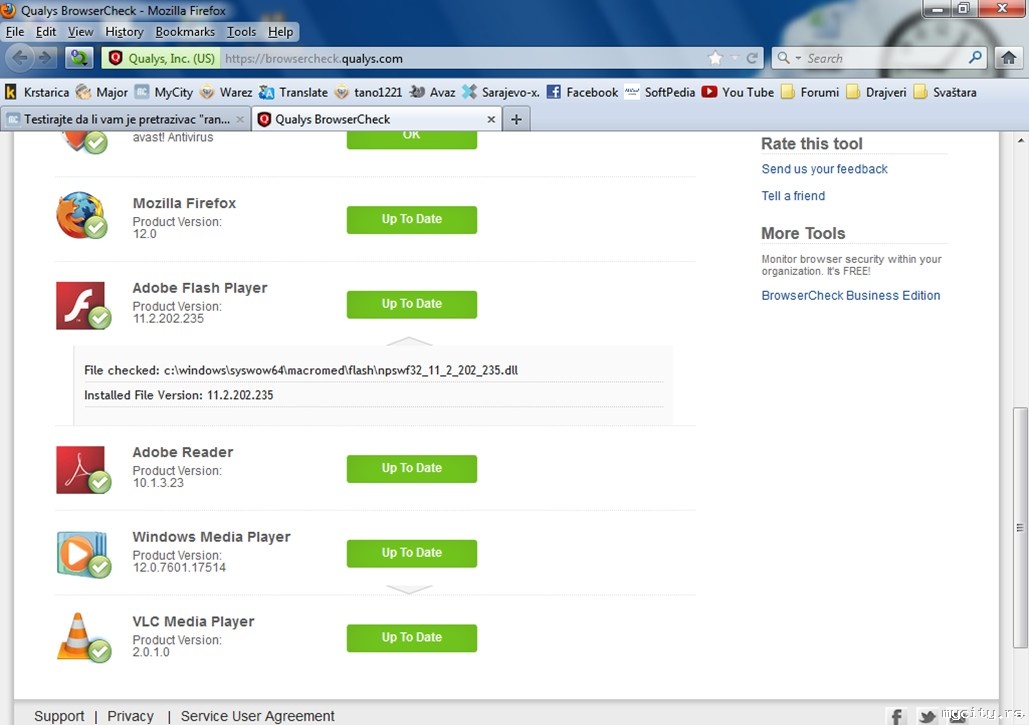This screenshot has height=725, width=1029.
Task: Open the Svaštara bookmarks folder
Action: pos(945,92)
